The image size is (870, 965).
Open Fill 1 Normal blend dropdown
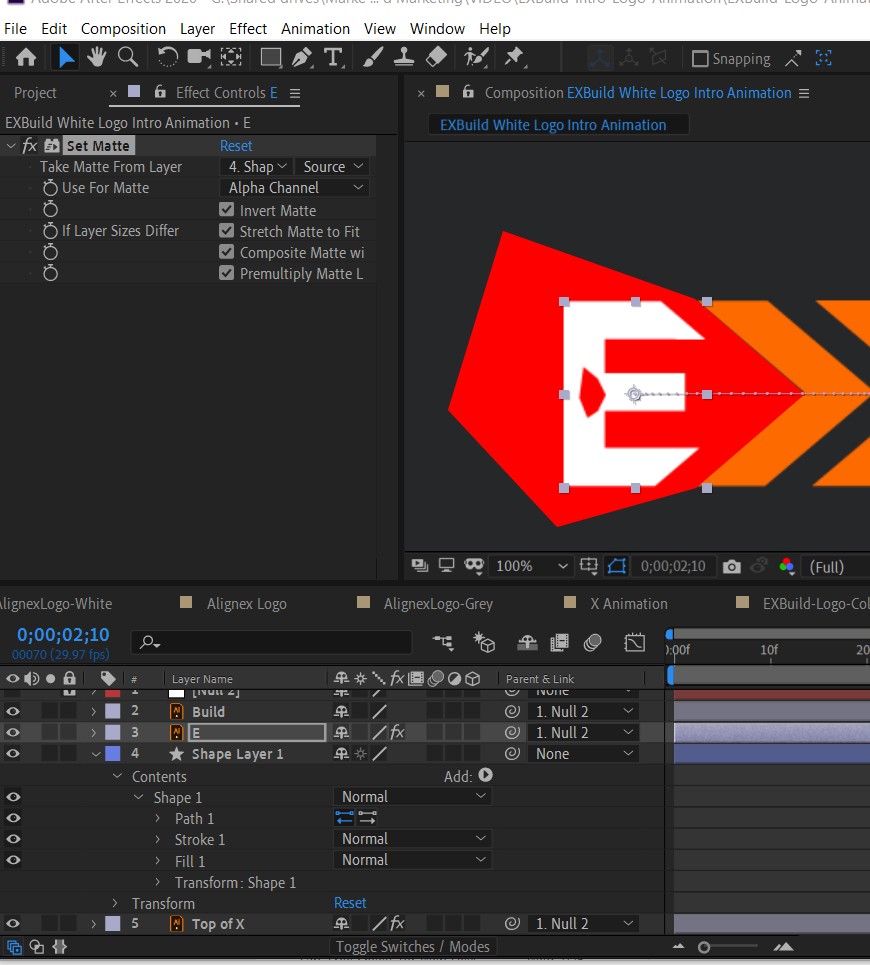412,860
